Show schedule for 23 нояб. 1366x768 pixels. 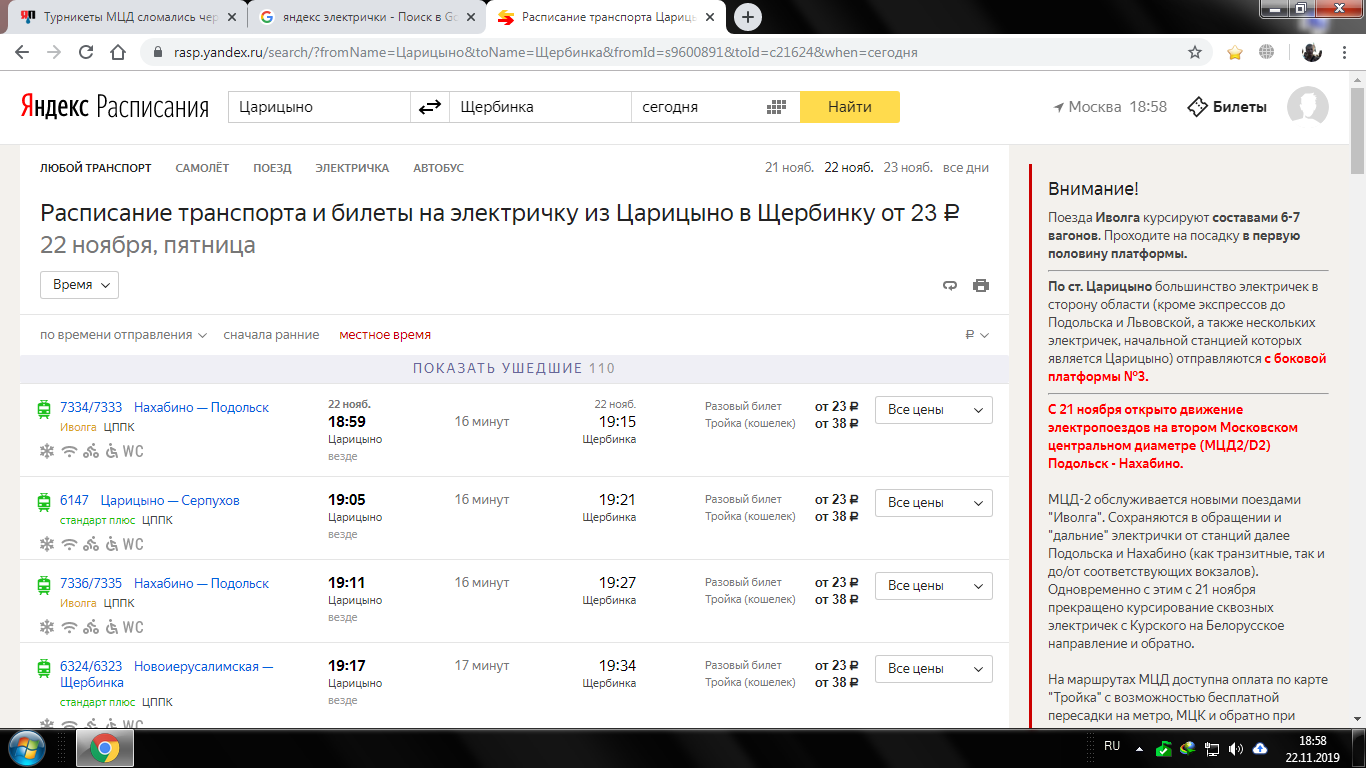(x=909, y=168)
